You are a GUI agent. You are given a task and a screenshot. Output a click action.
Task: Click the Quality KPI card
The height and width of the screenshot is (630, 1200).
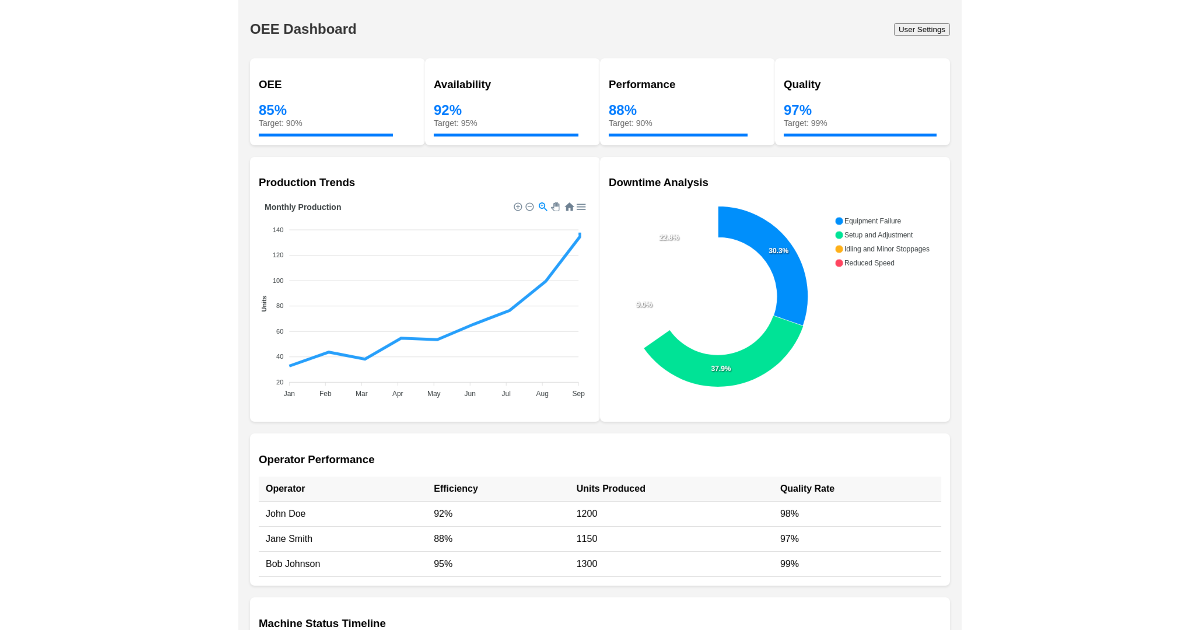coord(861,100)
